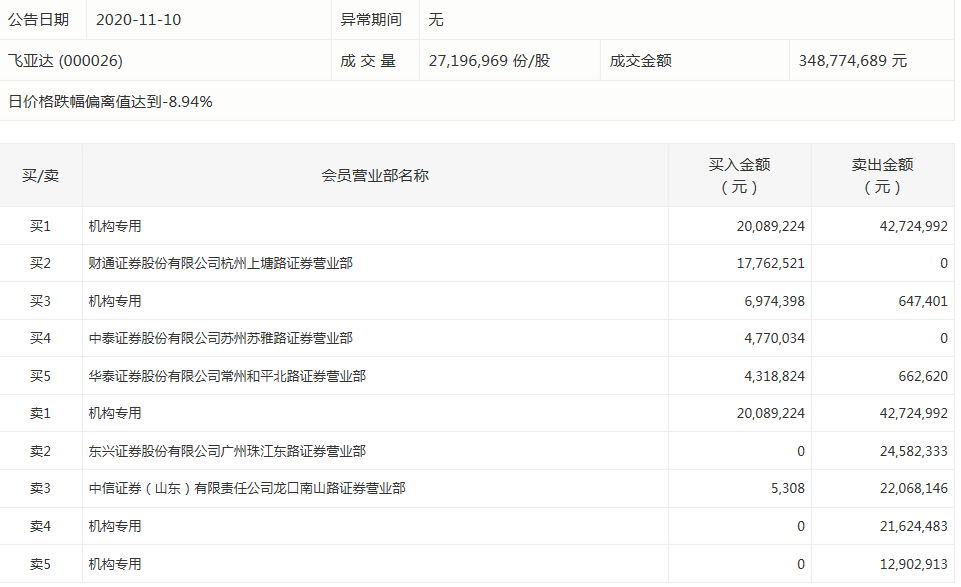The width and height of the screenshot is (961, 587).
Task: Click 机构专用 in the 卖5 row
Action: point(115,565)
